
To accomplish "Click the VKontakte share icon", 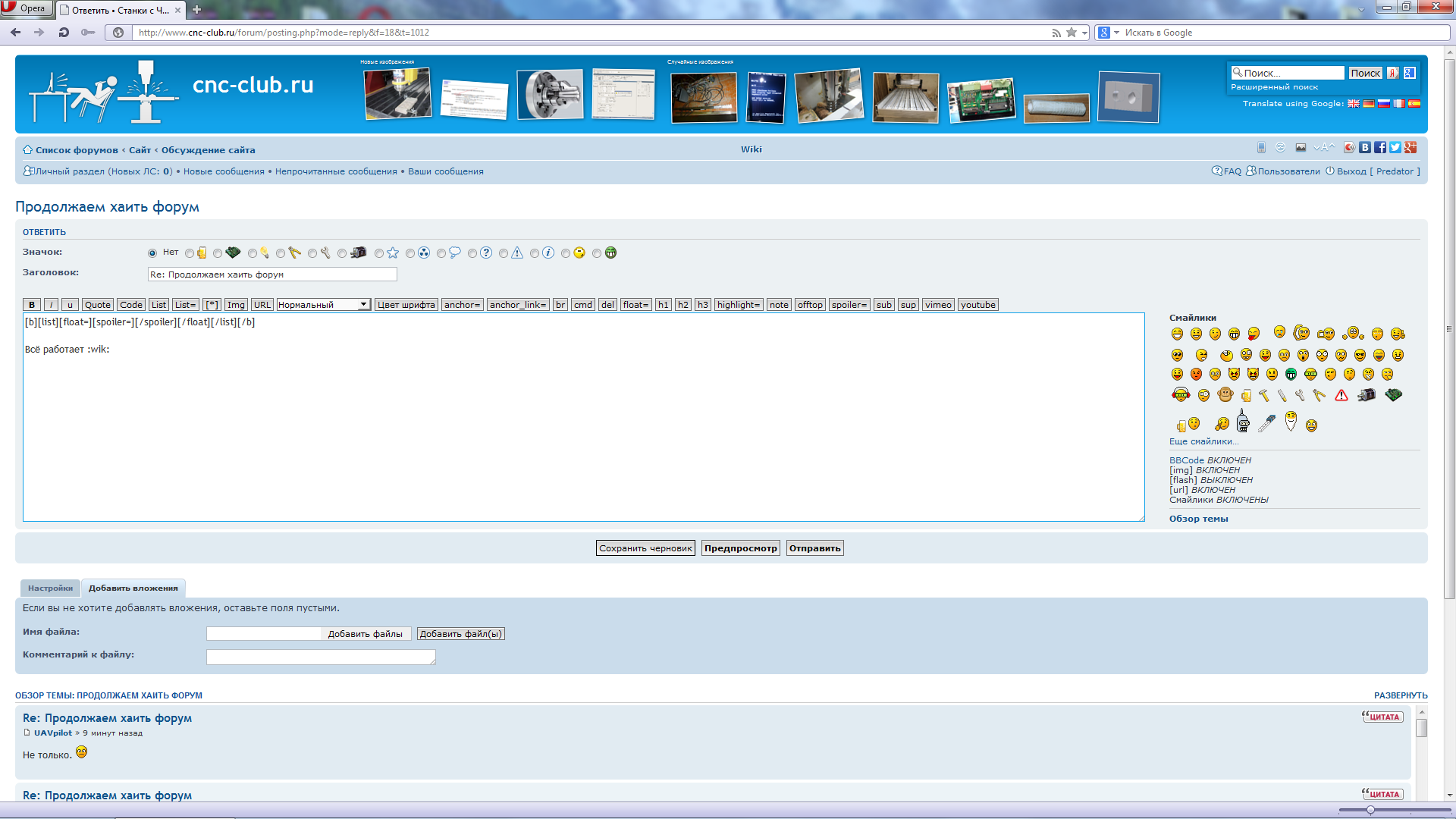I will click(x=1365, y=148).
